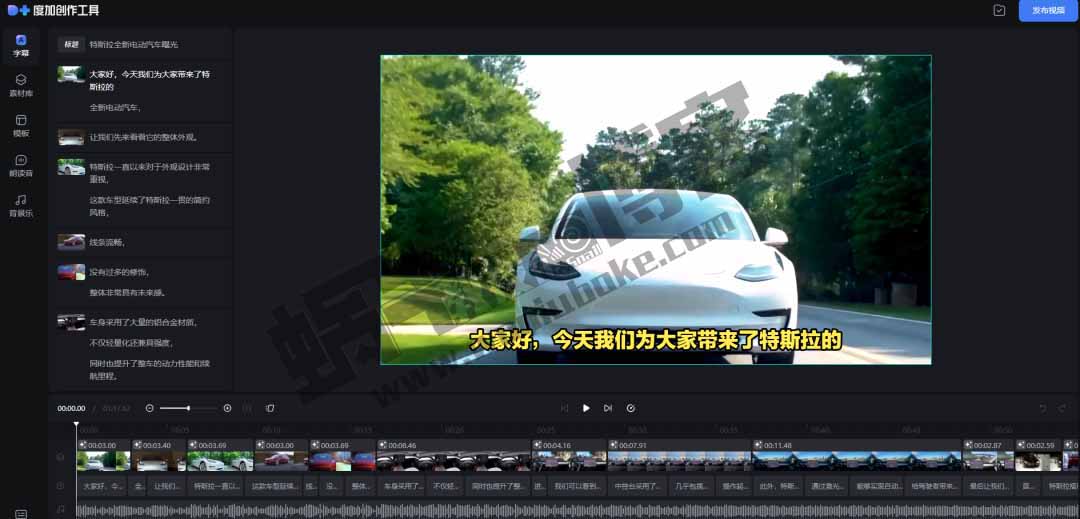Play the video preview
This screenshot has width=1080, height=519.
click(x=586, y=408)
